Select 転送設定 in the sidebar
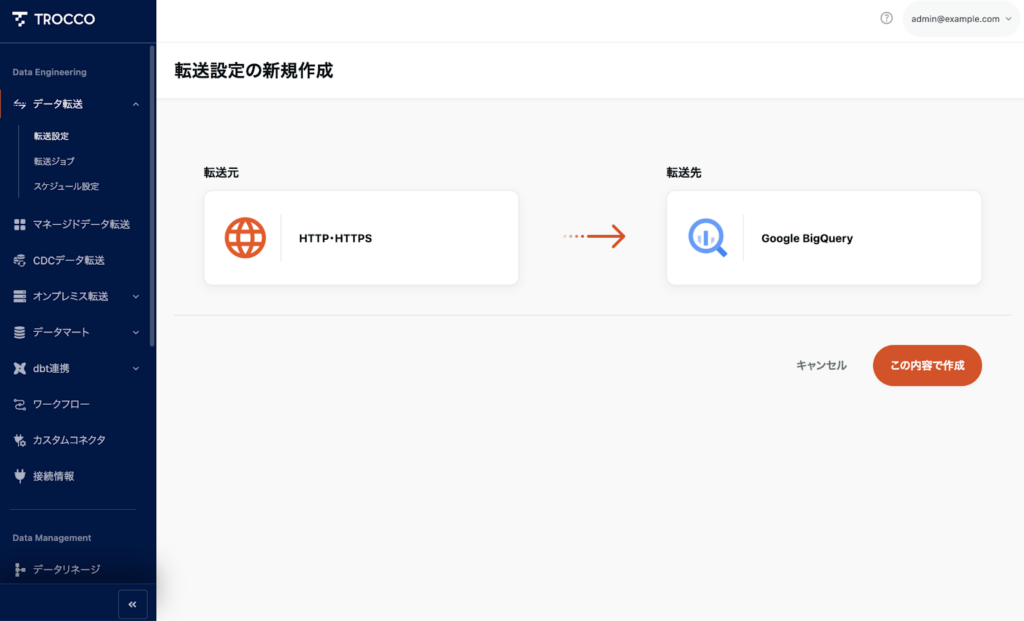Image resolution: width=1024 pixels, height=621 pixels. pyautogui.click(x=51, y=136)
